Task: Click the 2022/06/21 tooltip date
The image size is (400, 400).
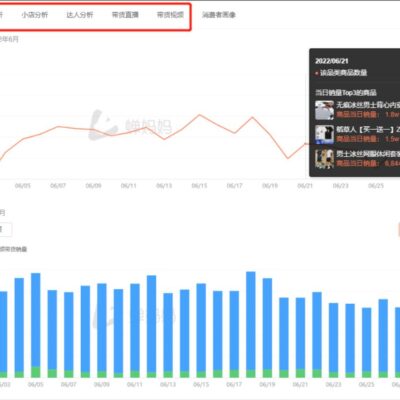Action: (332, 61)
